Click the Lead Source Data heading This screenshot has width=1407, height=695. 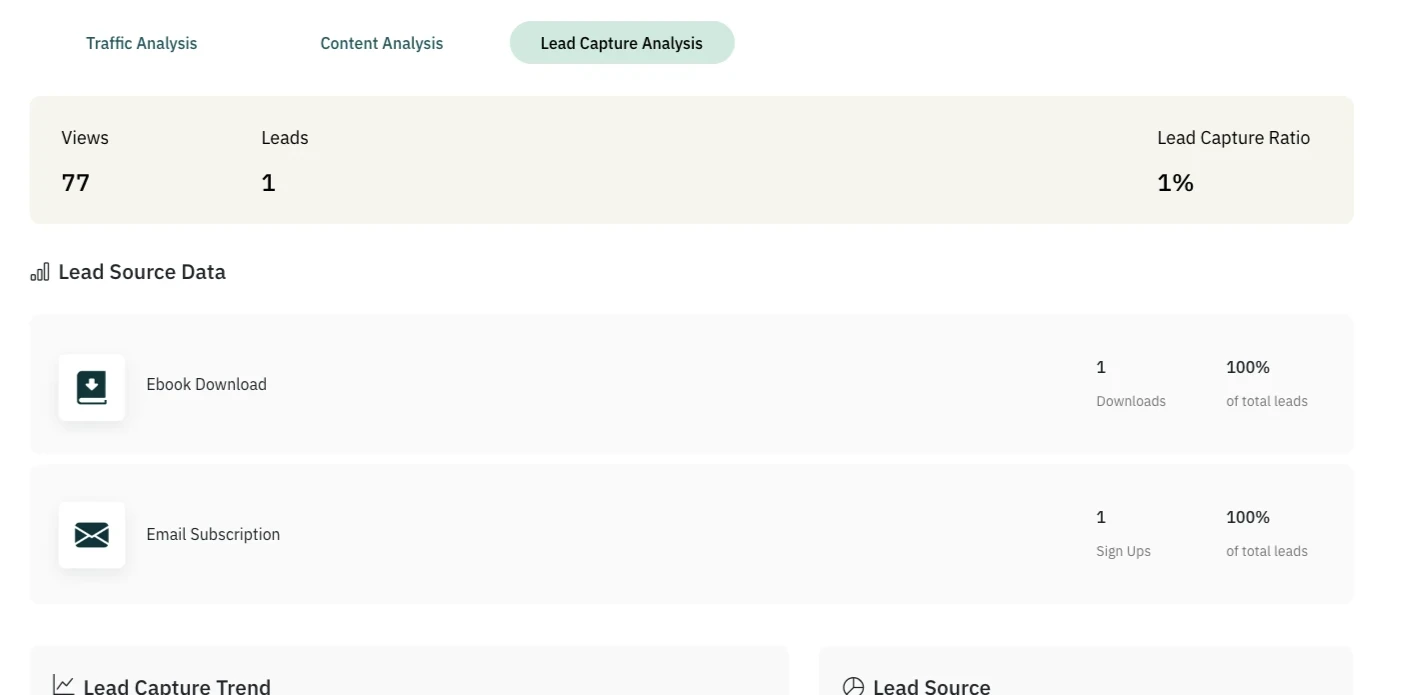pyautogui.click(x=140, y=271)
